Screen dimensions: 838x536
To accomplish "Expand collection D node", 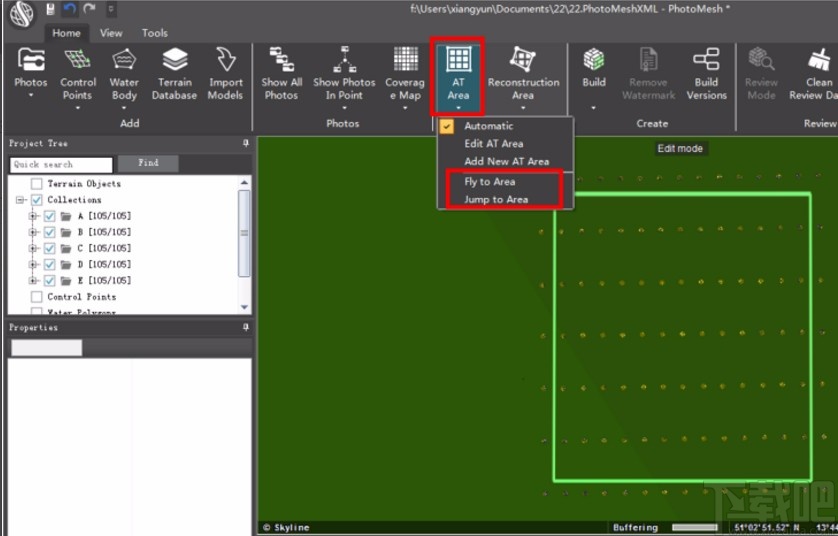I will tap(33, 265).
